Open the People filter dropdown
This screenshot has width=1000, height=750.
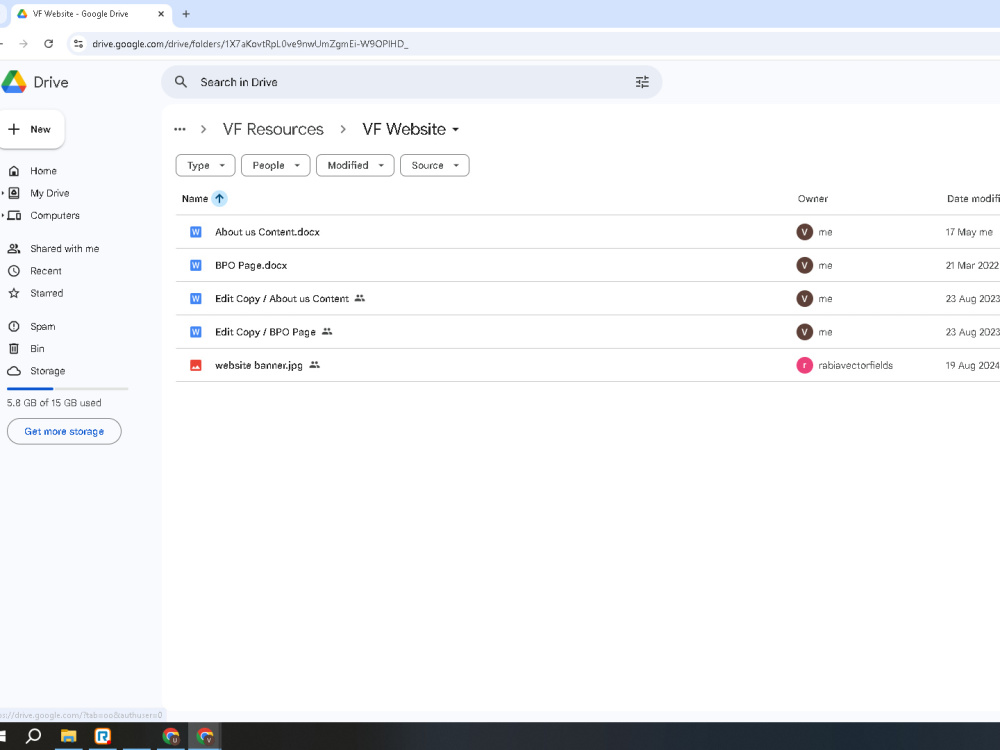tap(276, 166)
